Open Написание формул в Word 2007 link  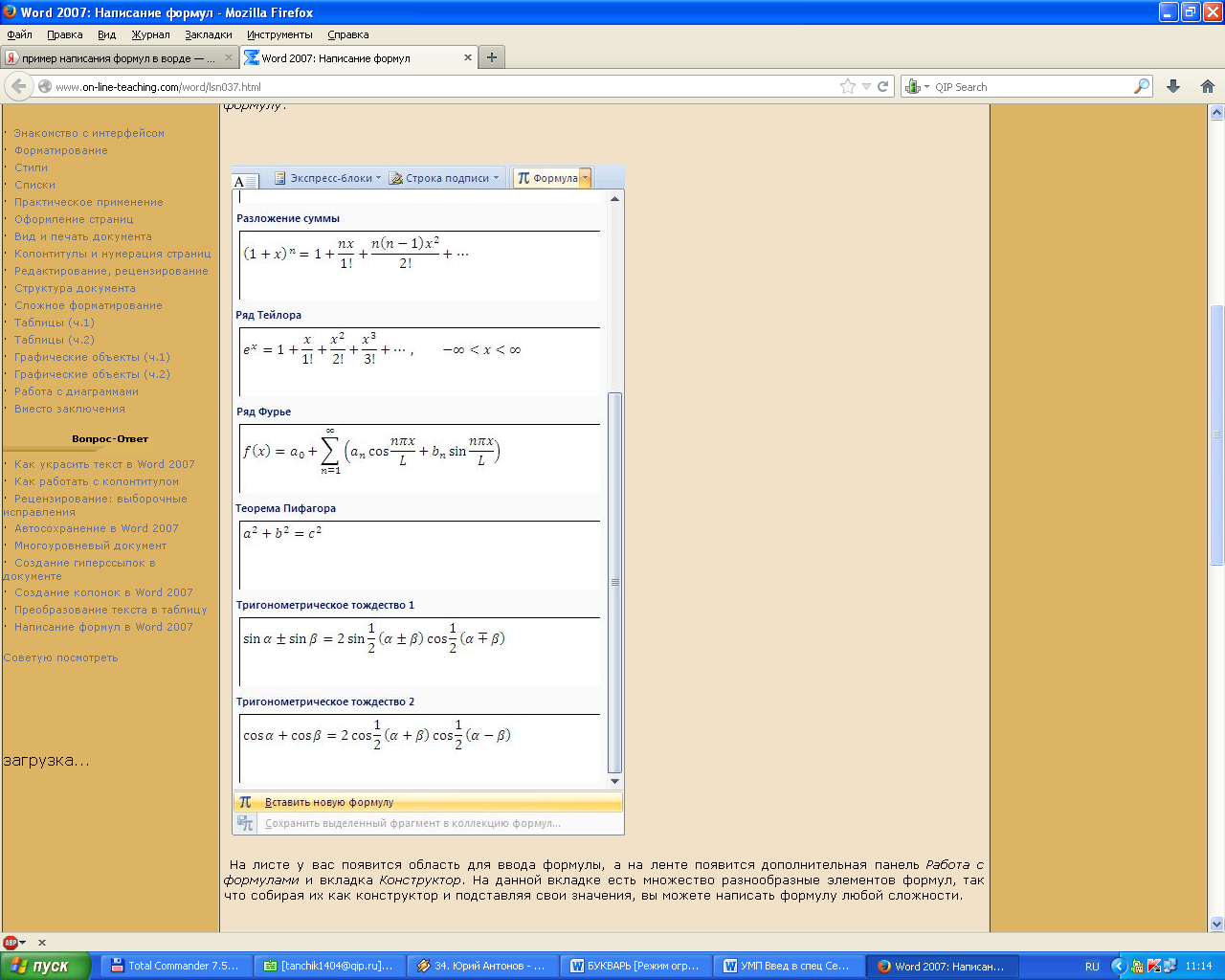pyautogui.click(x=103, y=627)
